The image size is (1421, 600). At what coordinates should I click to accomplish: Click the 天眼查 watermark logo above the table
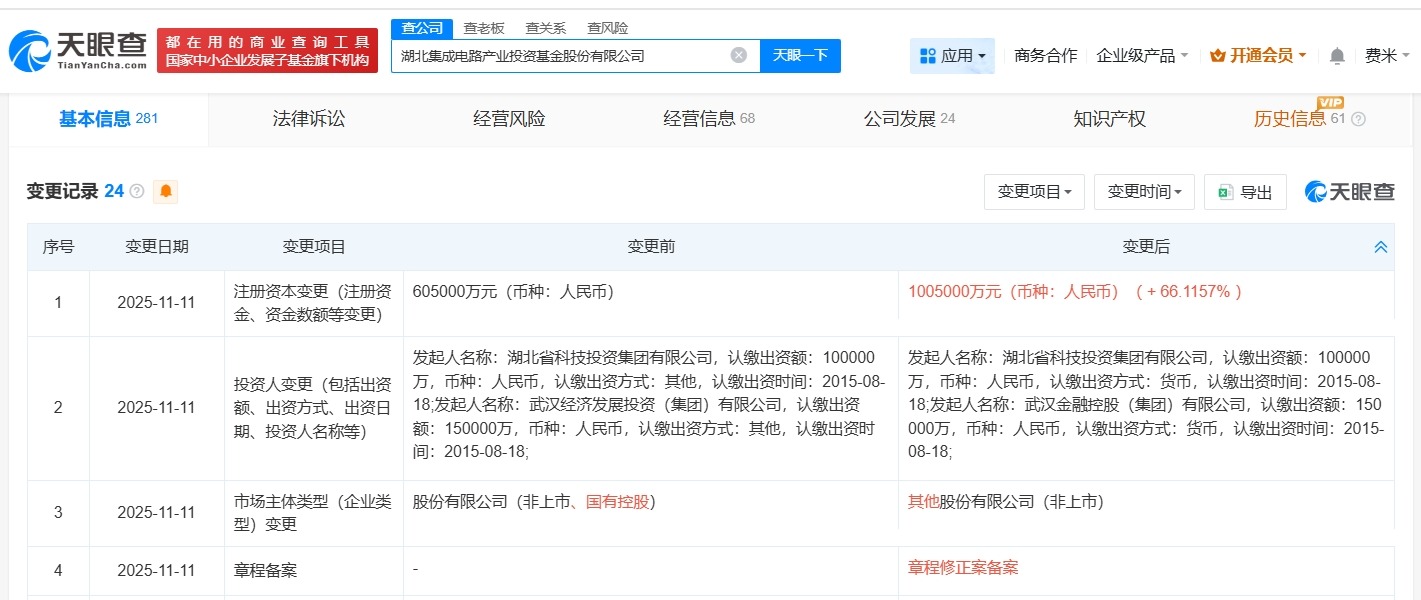(x=1348, y=191)
